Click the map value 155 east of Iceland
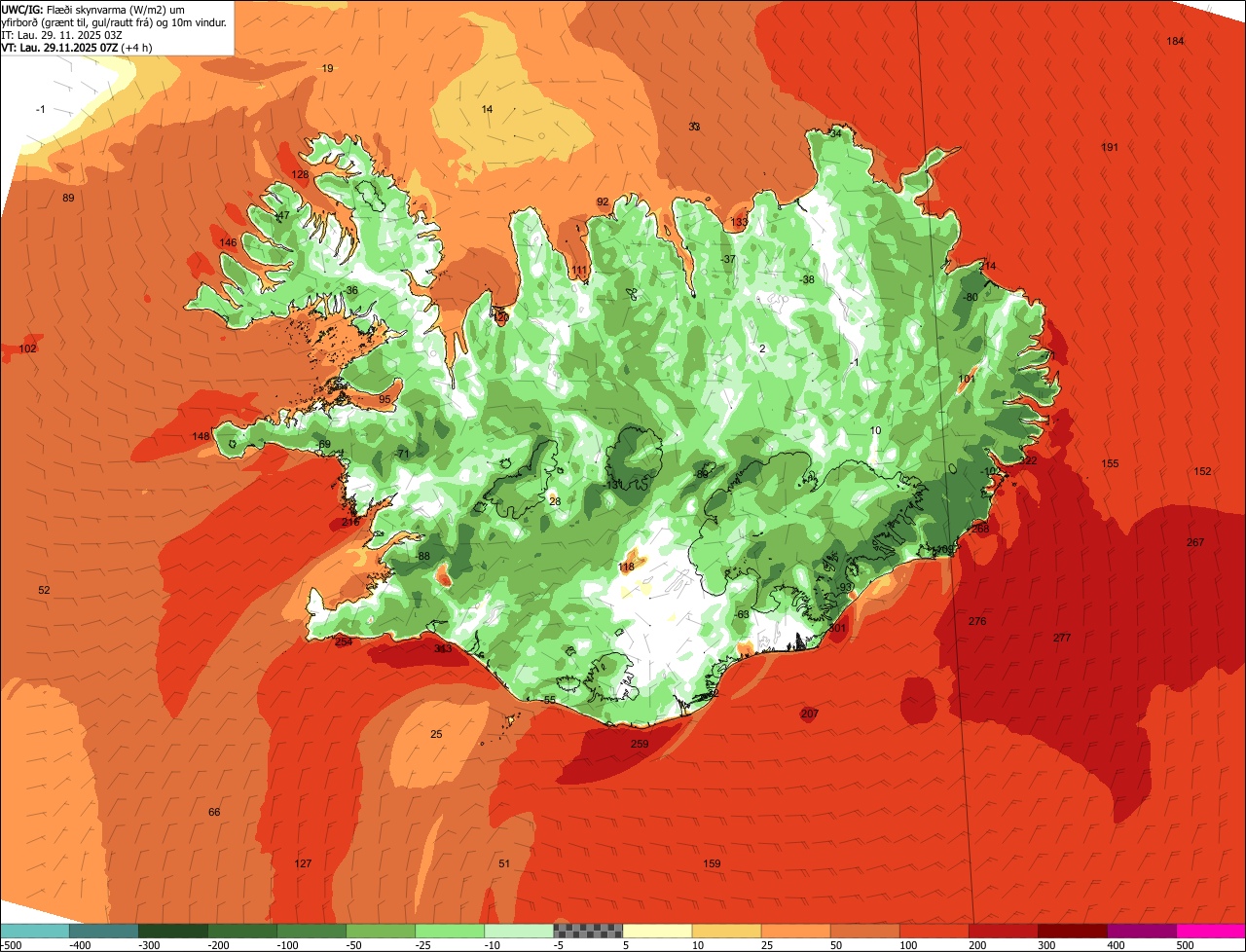The image size is (1246, 952). coord(1110,463)
